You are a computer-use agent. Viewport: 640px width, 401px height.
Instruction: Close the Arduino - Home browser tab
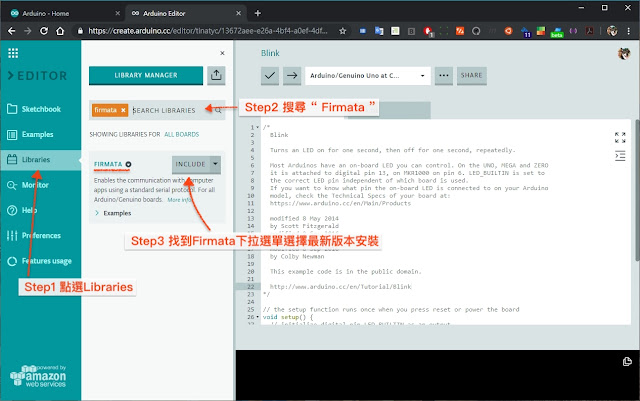(118, 13)
